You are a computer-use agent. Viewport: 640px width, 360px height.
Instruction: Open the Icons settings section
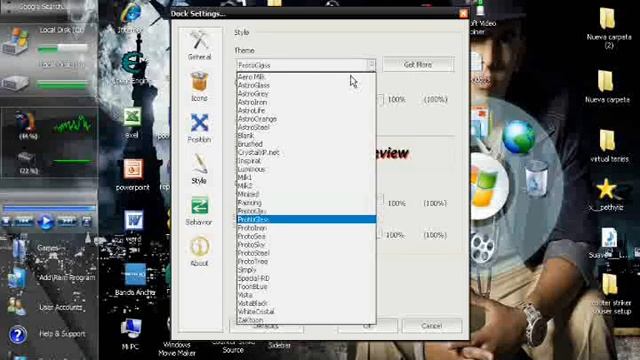tap(200, 87)
